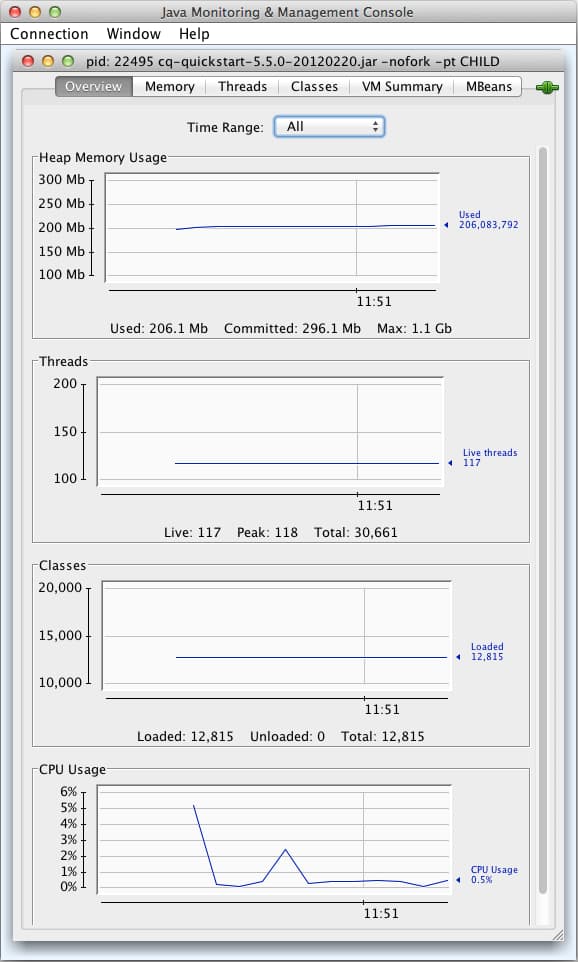Viewport: 578px width, 962px height.
Task: Click the green connection status icon
Action: [x=547, y=87]
